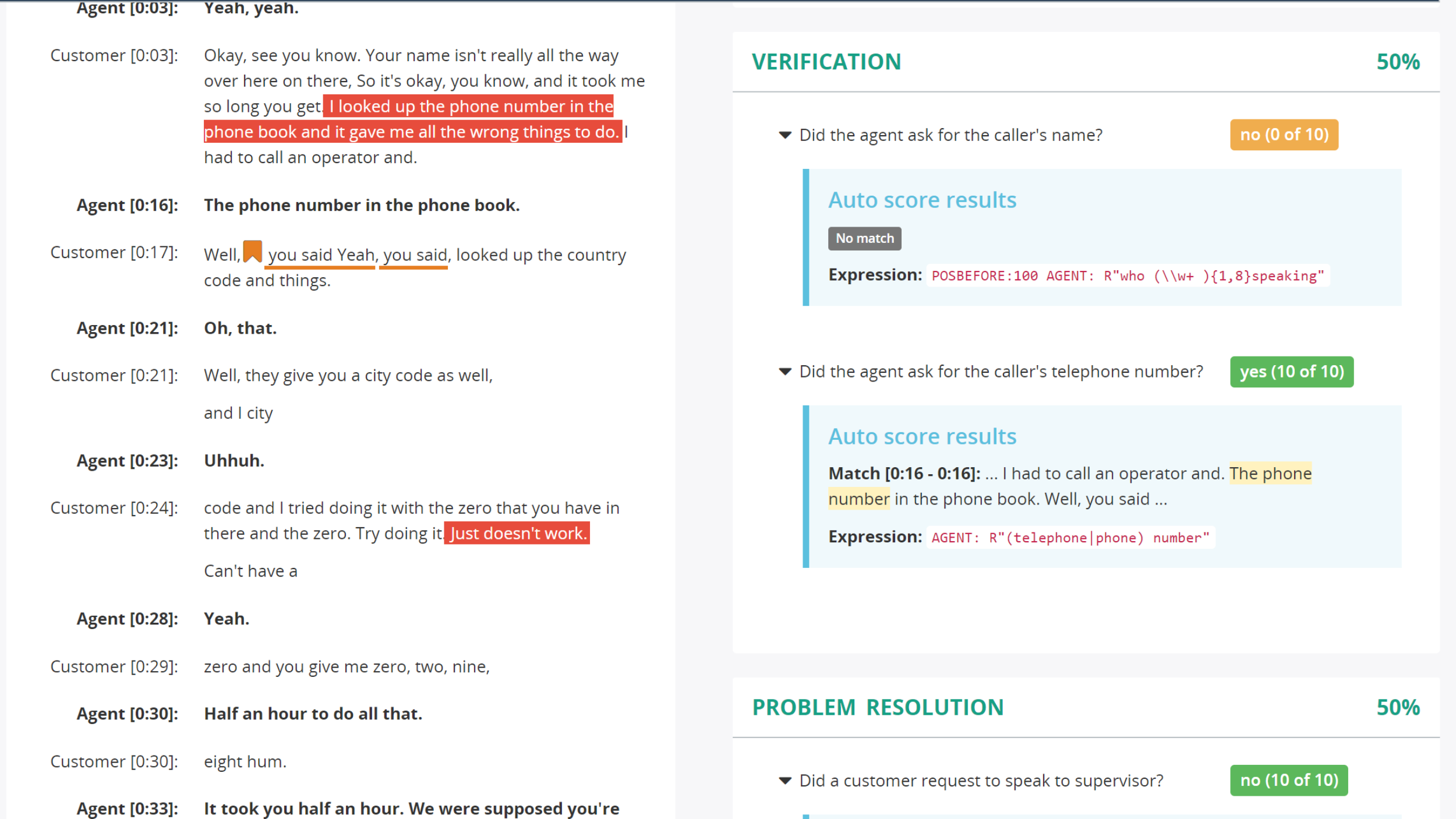Click PROBLEM RESOLUTION 50% score
The image size is (1456, 819).
pyautogui.click(x=1398, y=707)
